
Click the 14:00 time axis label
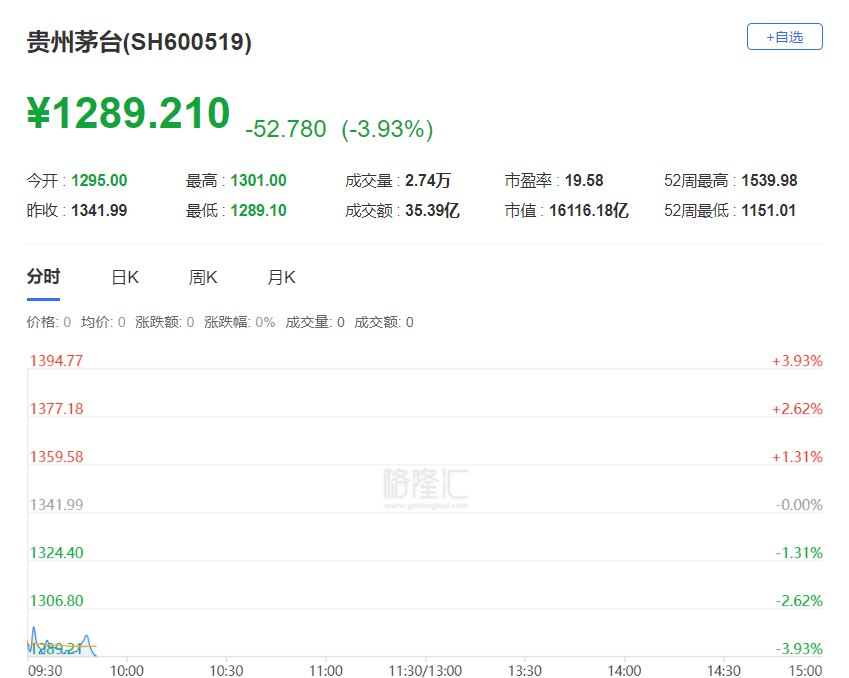click(x=624, y=670)
